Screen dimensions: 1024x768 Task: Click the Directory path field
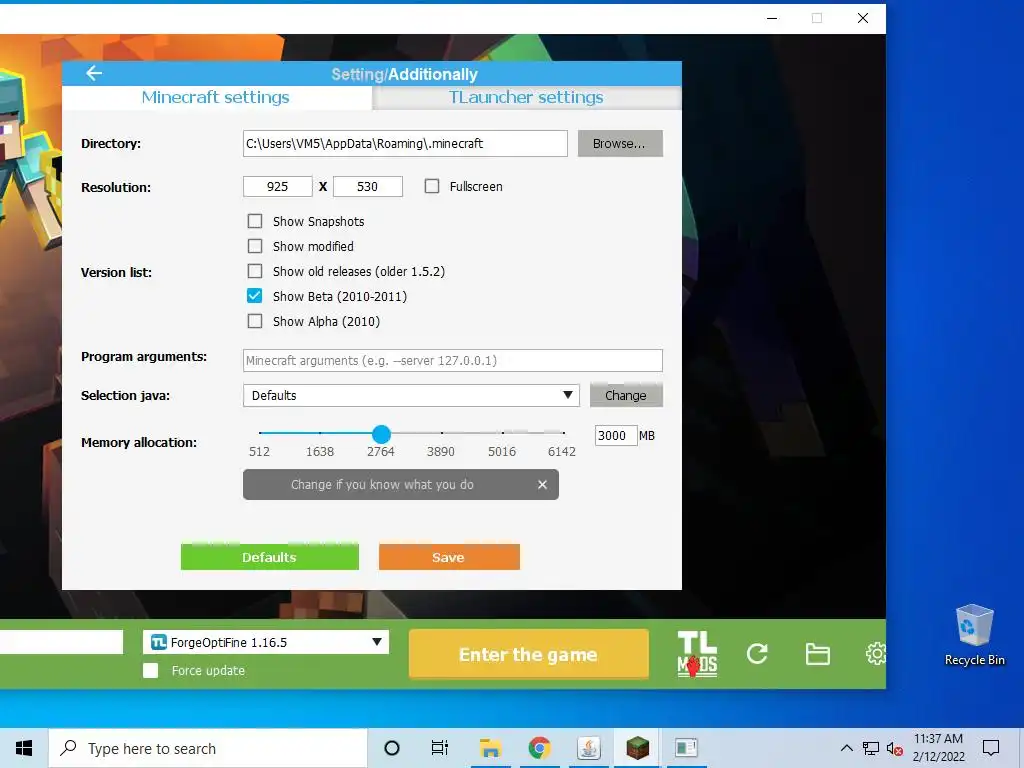[405, 144]
